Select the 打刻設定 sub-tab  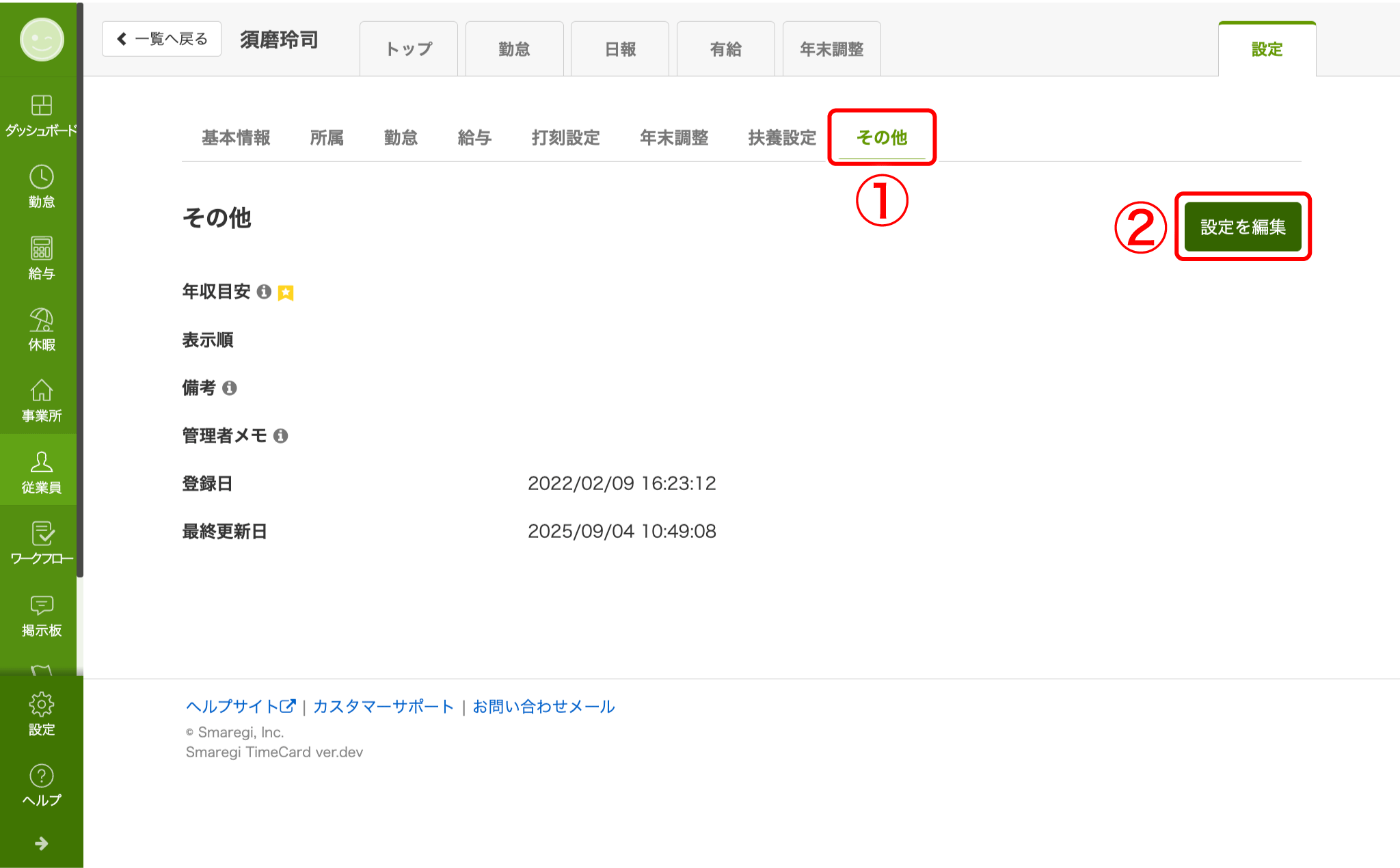pos(565,138)
